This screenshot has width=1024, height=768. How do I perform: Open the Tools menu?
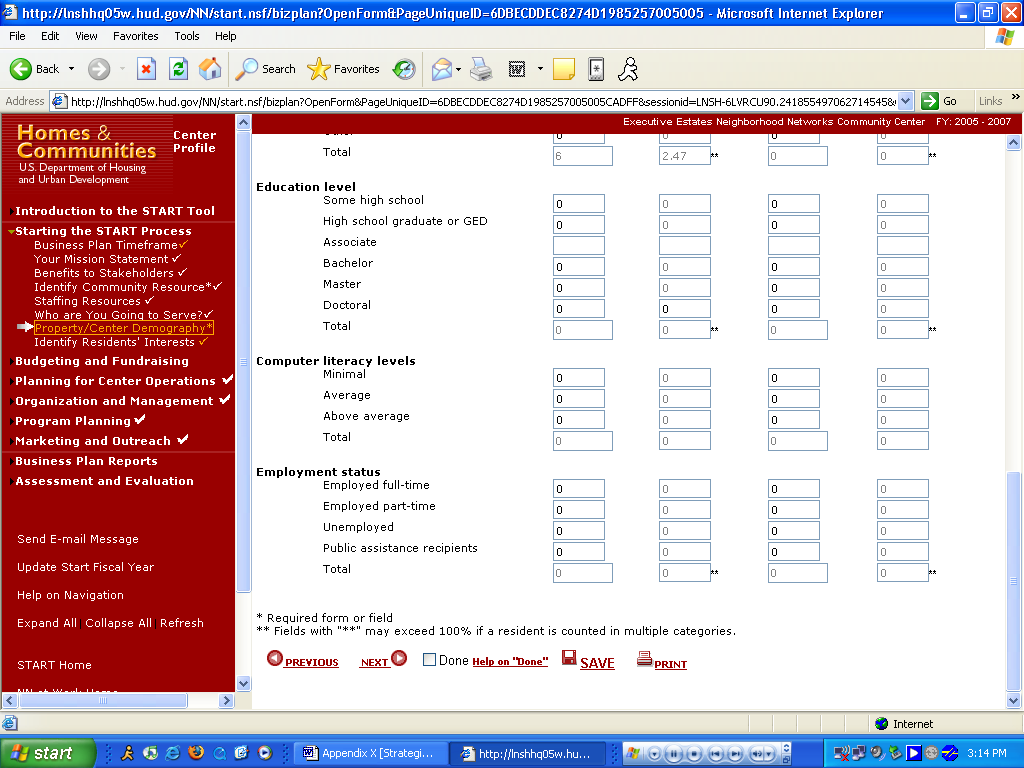(187, 36)
